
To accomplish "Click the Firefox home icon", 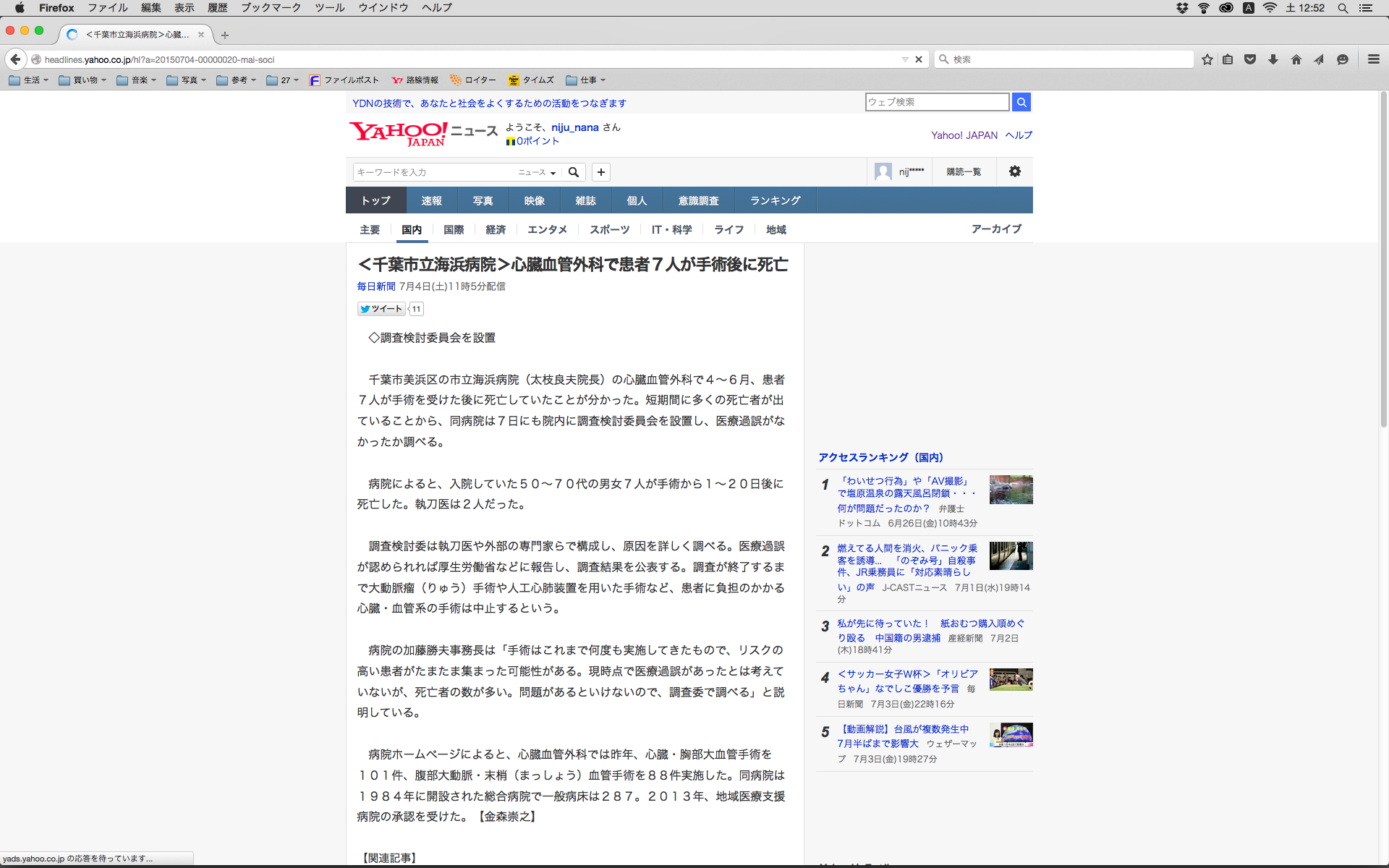I will point(1296,59).
